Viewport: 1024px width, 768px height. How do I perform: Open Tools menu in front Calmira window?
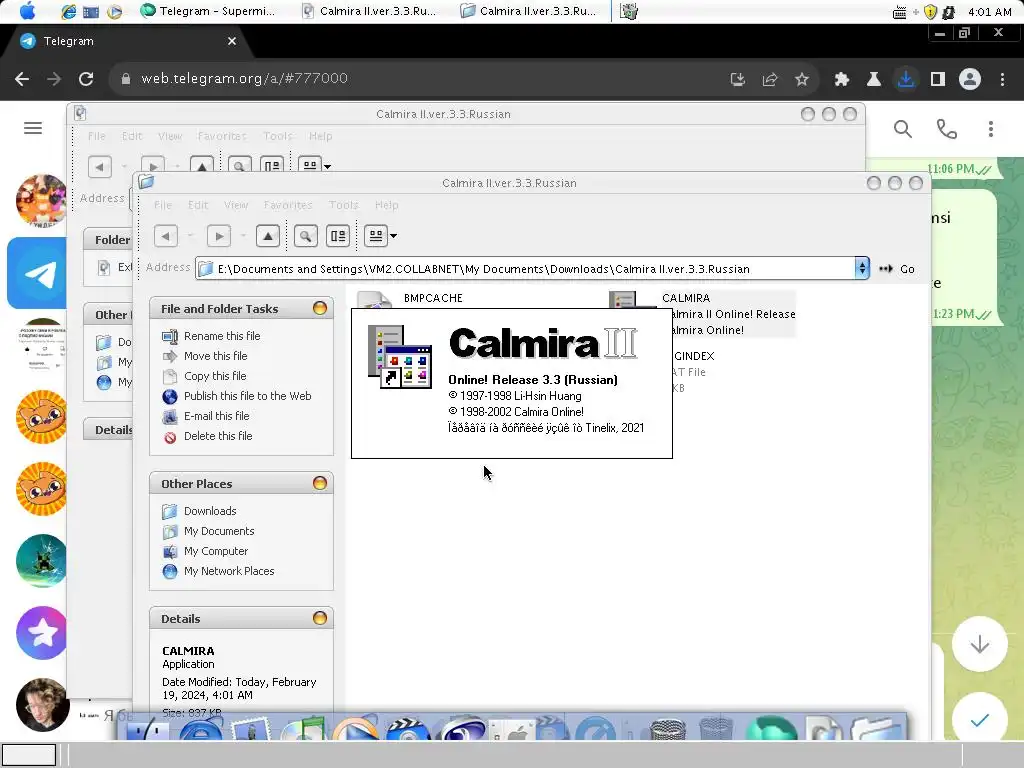(344, 205)
